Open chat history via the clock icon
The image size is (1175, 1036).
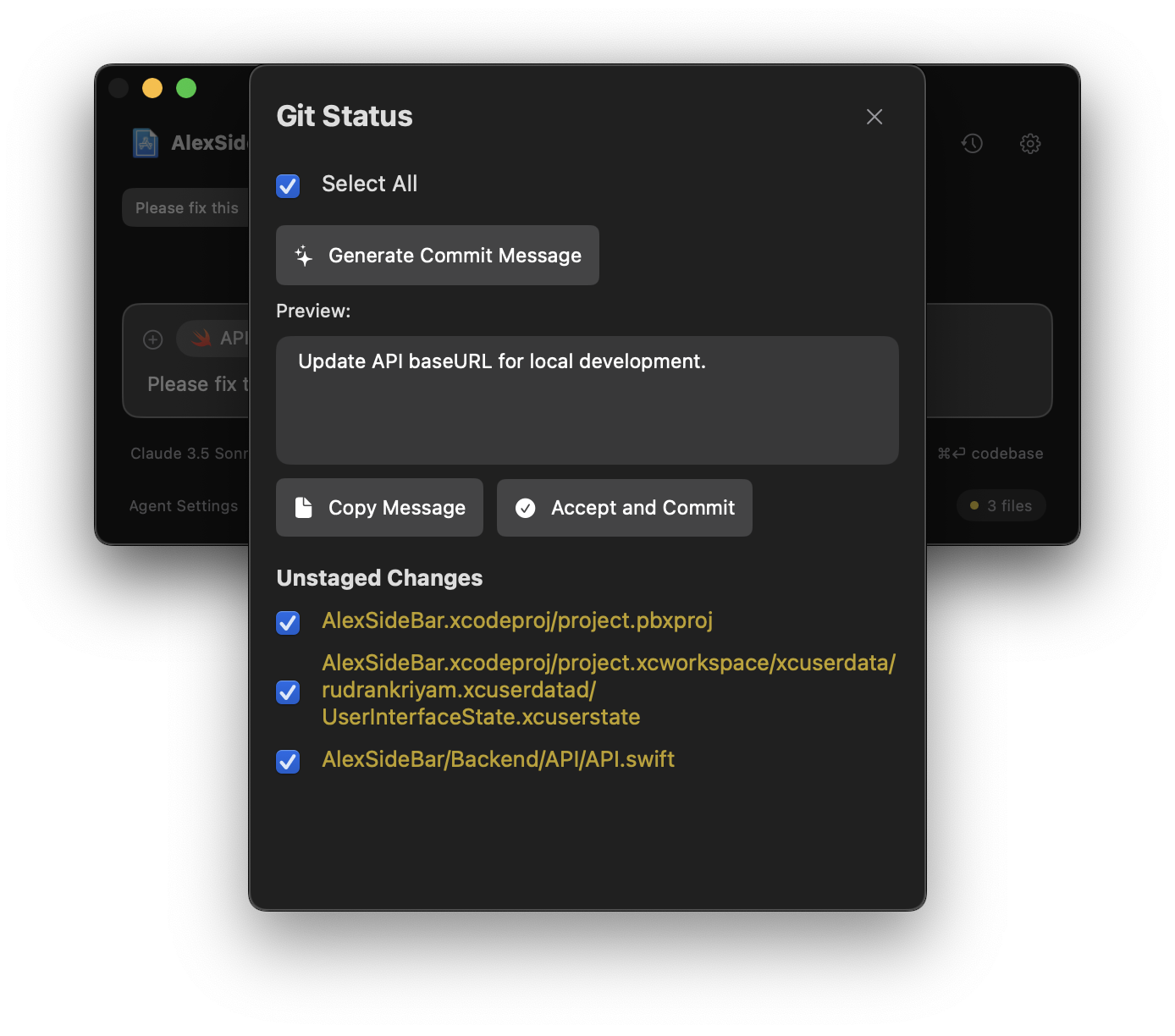pos(972,144)
